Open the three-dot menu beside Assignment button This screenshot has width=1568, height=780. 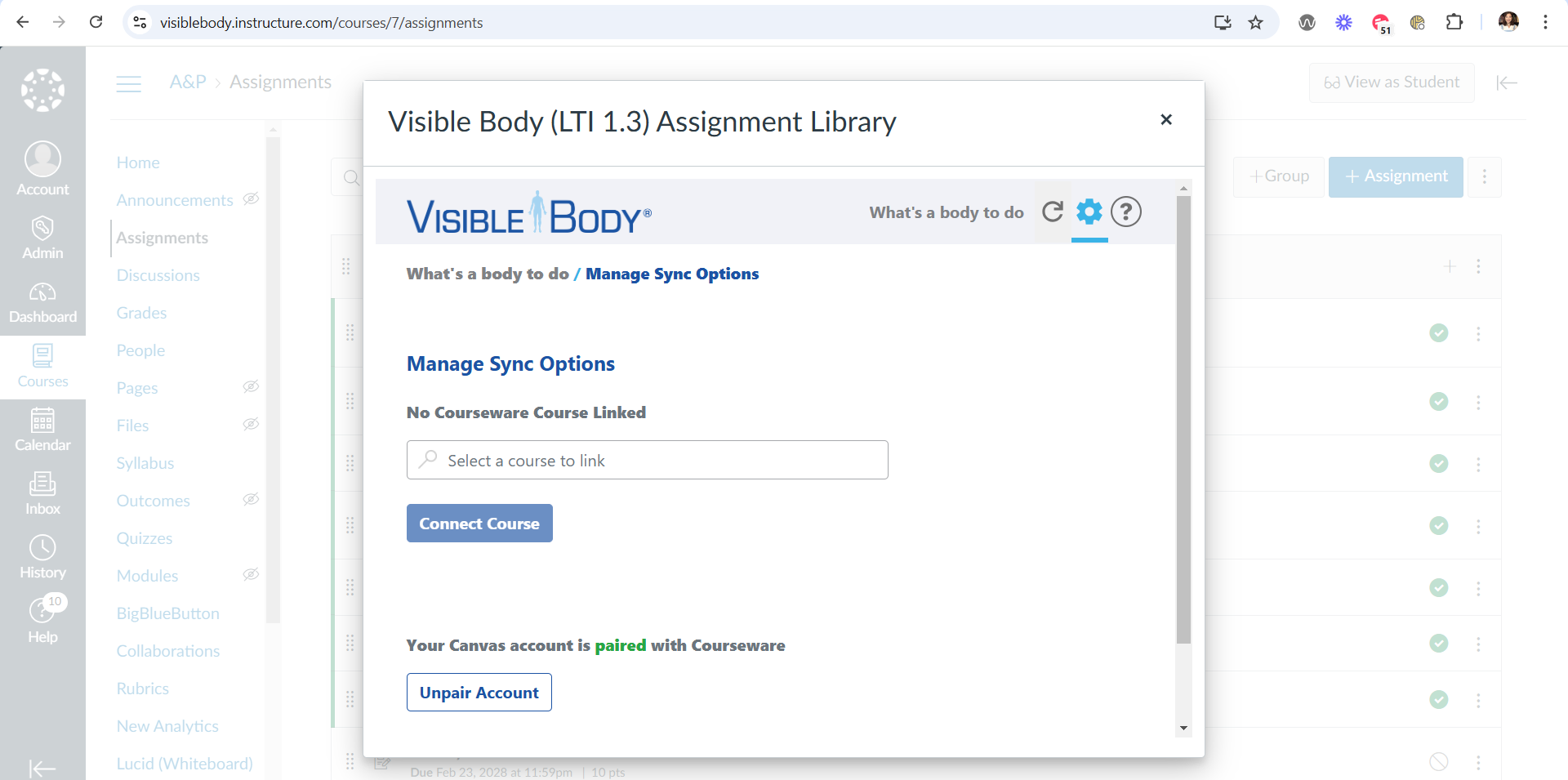click(1484, 176)
